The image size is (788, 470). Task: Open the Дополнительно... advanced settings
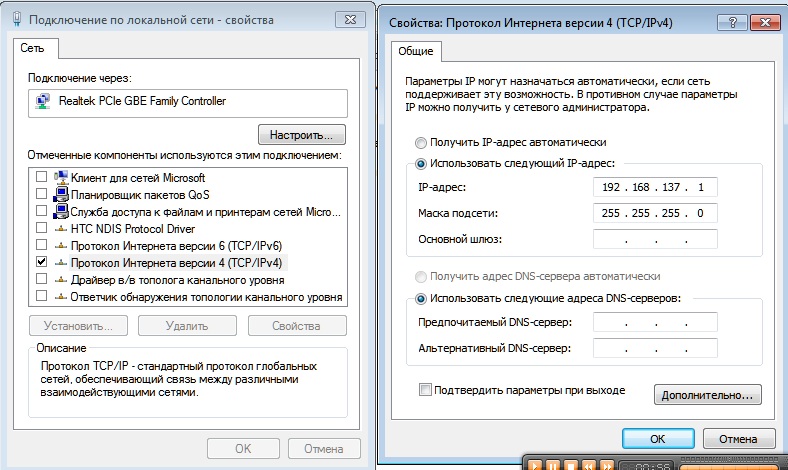coord(708,395)
